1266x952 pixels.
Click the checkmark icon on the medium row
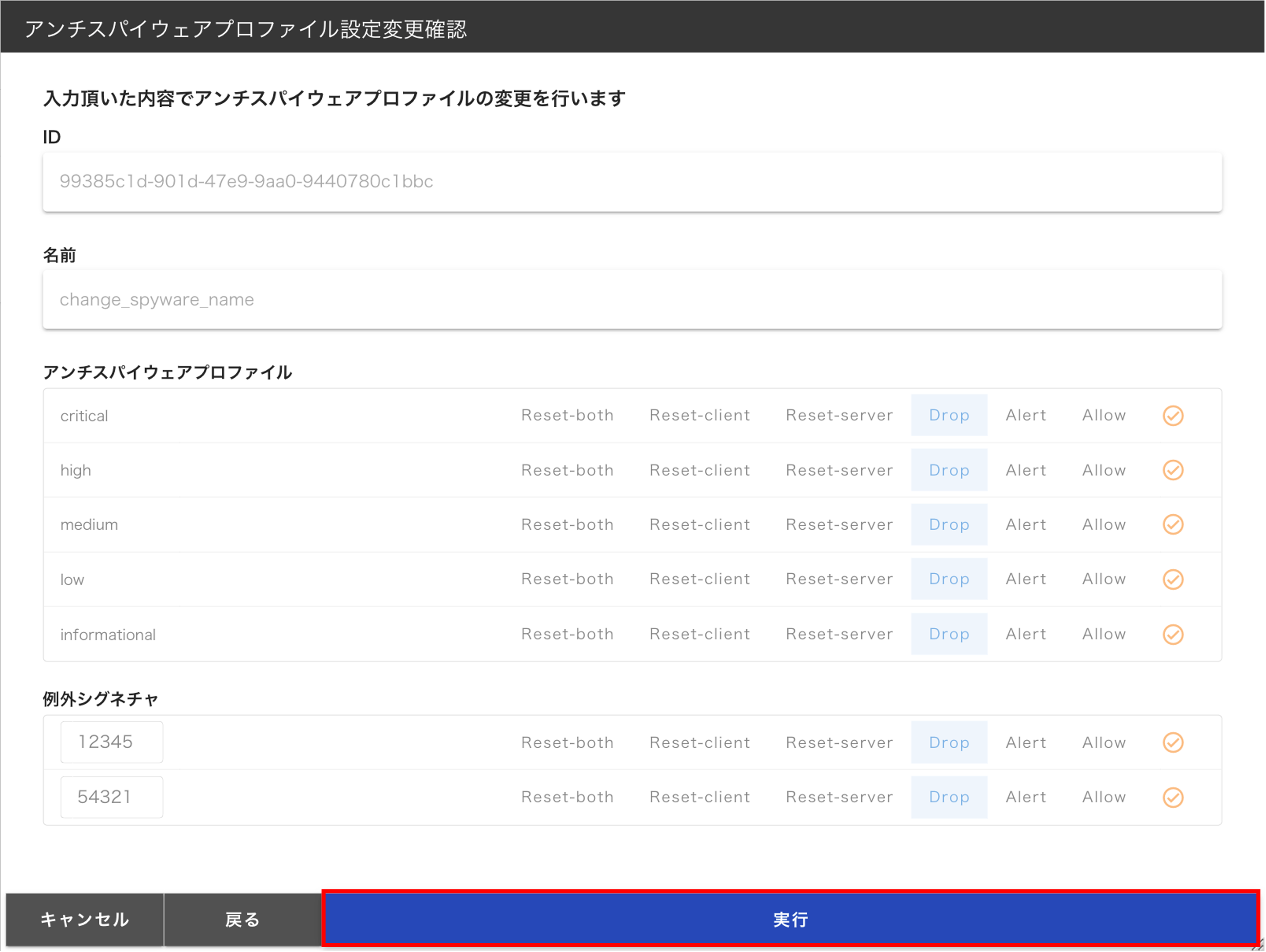click(1173, 524)
